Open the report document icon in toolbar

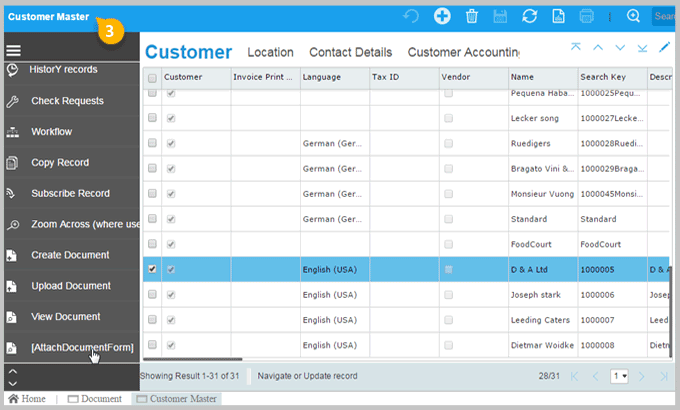[558, 16]
